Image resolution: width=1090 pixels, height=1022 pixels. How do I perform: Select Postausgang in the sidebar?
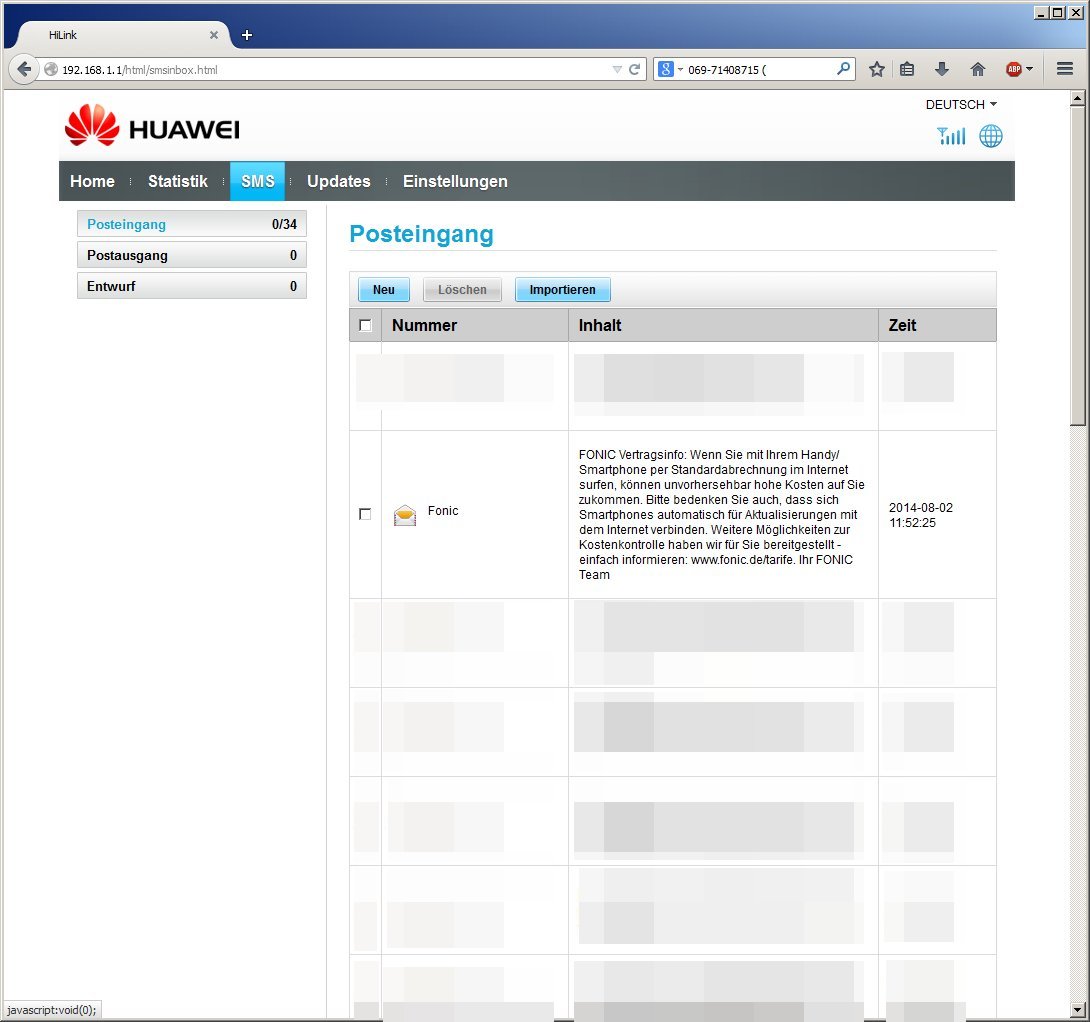click(191, 255)
